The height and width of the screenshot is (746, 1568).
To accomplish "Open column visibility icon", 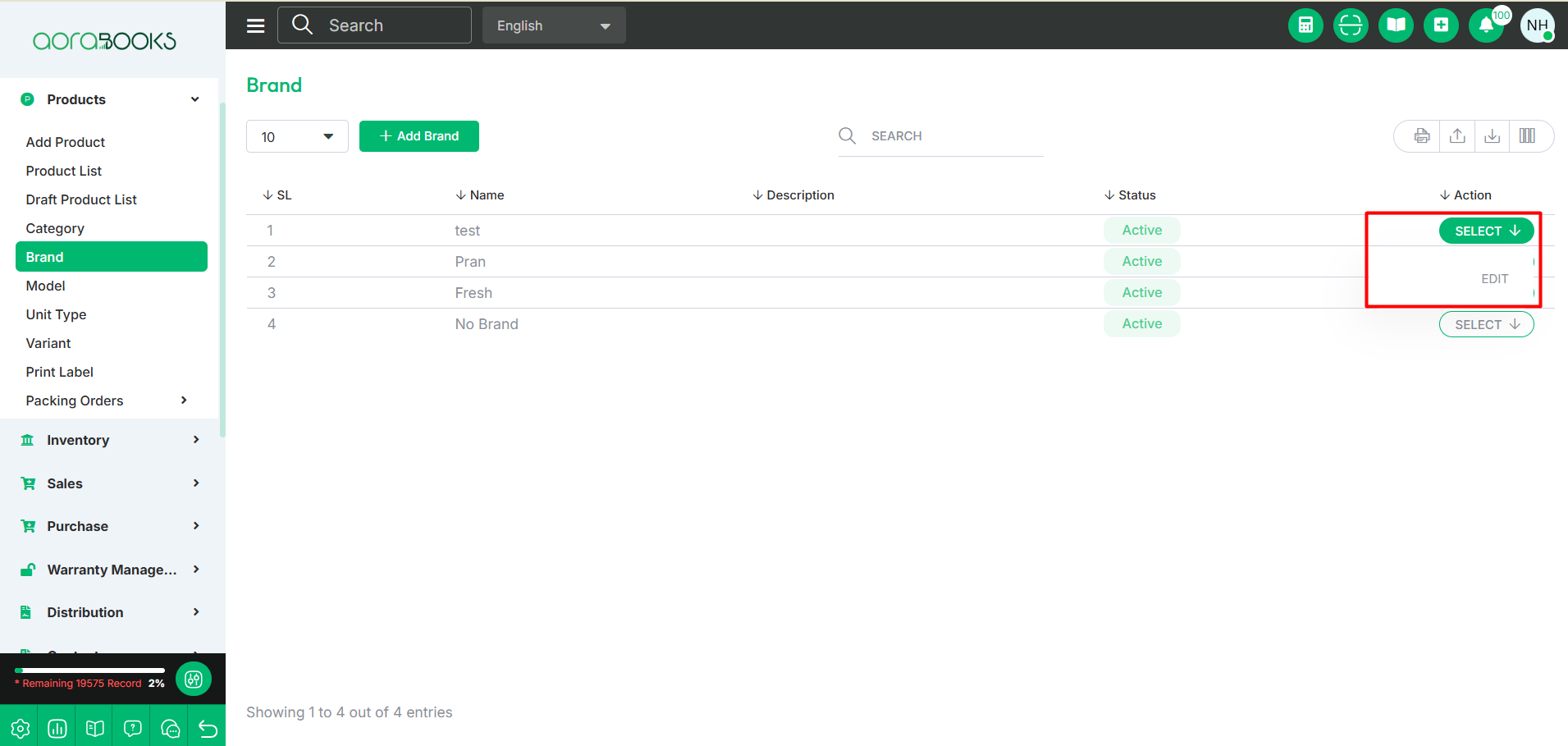I will (x=1527, y=136).
